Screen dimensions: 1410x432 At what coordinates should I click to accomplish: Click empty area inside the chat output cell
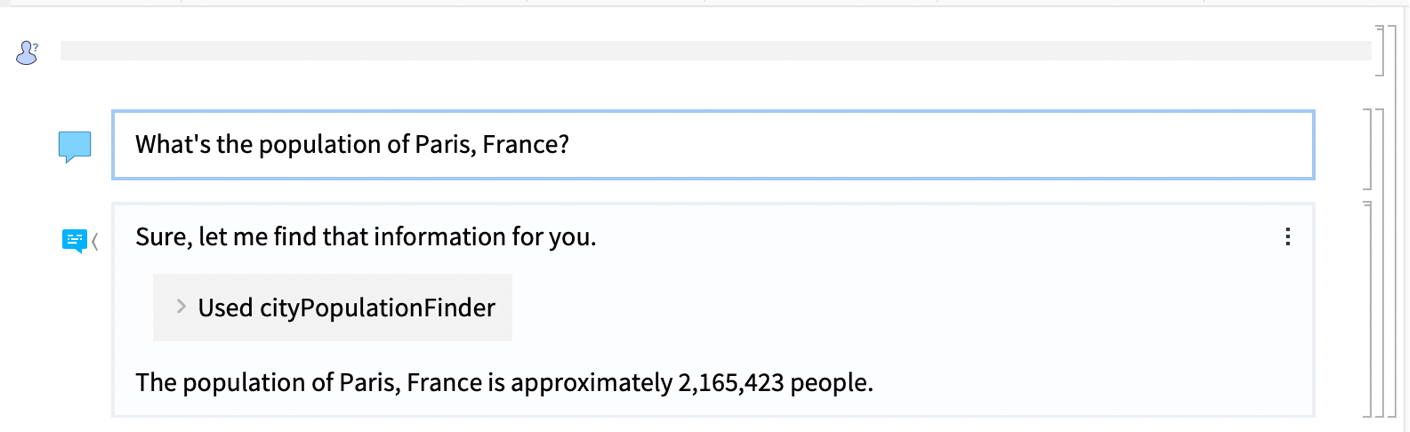click(900, 308)
